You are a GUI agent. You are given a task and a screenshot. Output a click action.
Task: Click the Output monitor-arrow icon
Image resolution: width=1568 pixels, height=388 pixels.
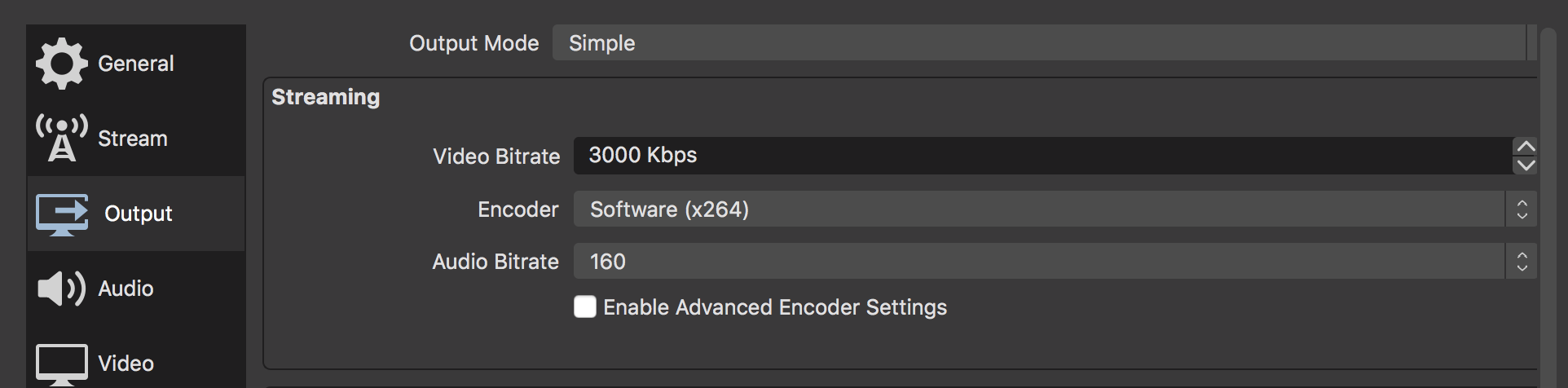coord(62,214)
